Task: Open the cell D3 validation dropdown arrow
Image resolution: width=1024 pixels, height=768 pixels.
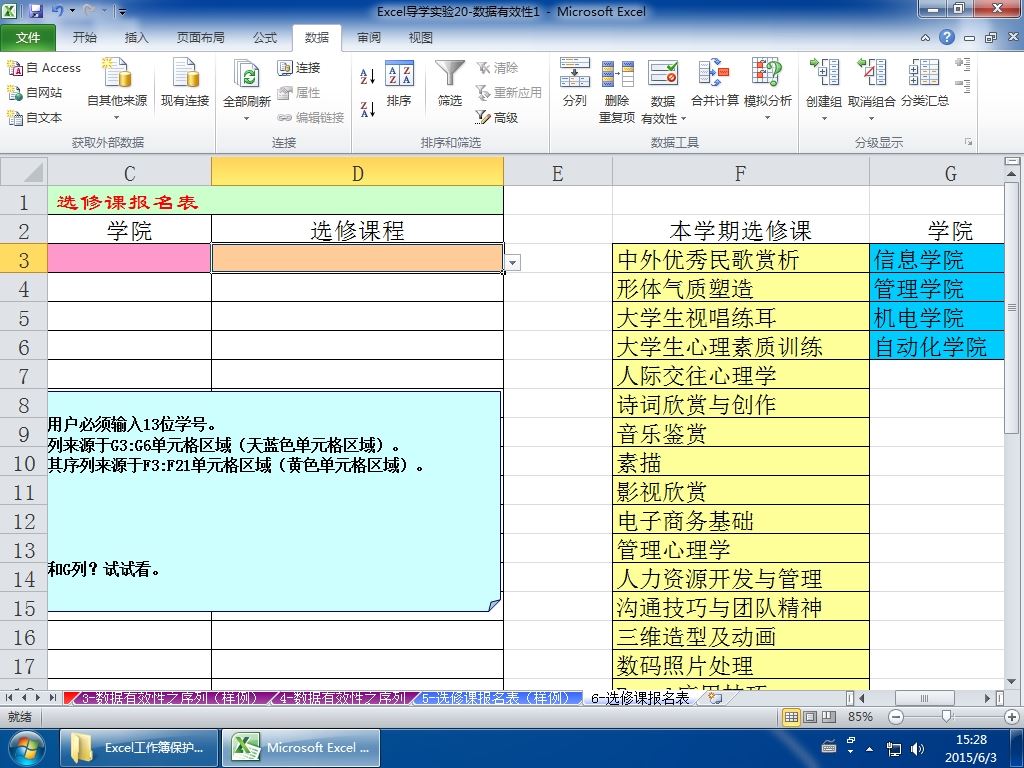Action: 513,263
